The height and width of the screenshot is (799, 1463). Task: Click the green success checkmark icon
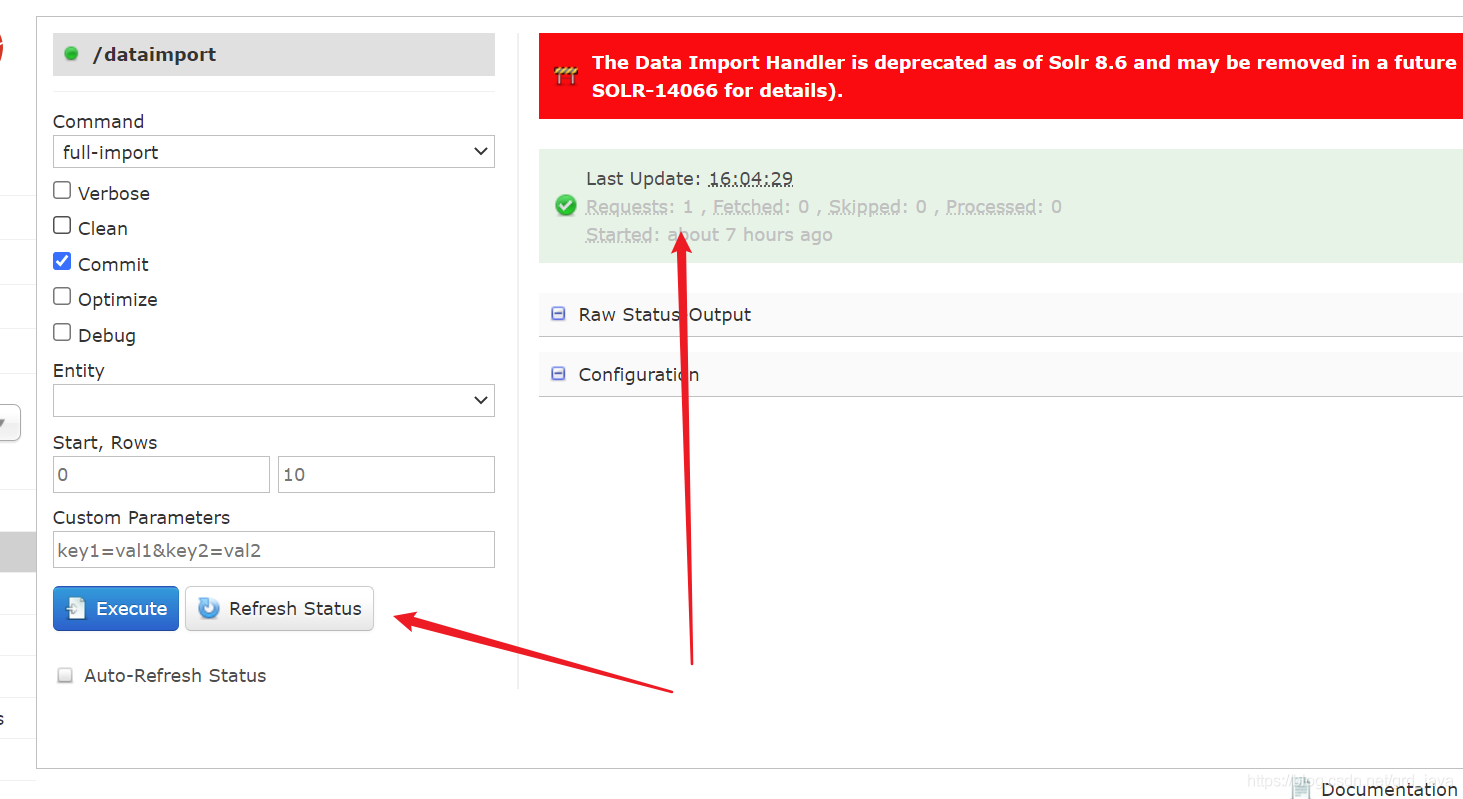pos(566,205)
